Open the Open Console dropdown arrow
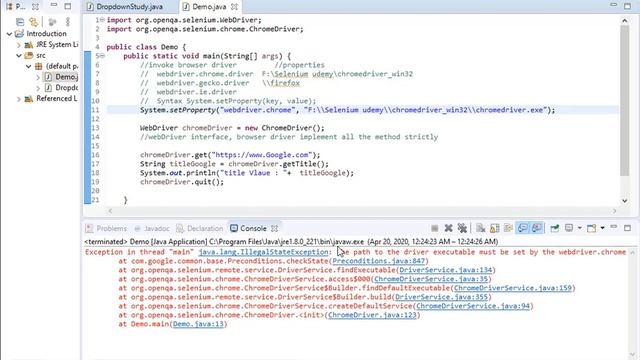 pyautogui.click(x=602, y=228)
